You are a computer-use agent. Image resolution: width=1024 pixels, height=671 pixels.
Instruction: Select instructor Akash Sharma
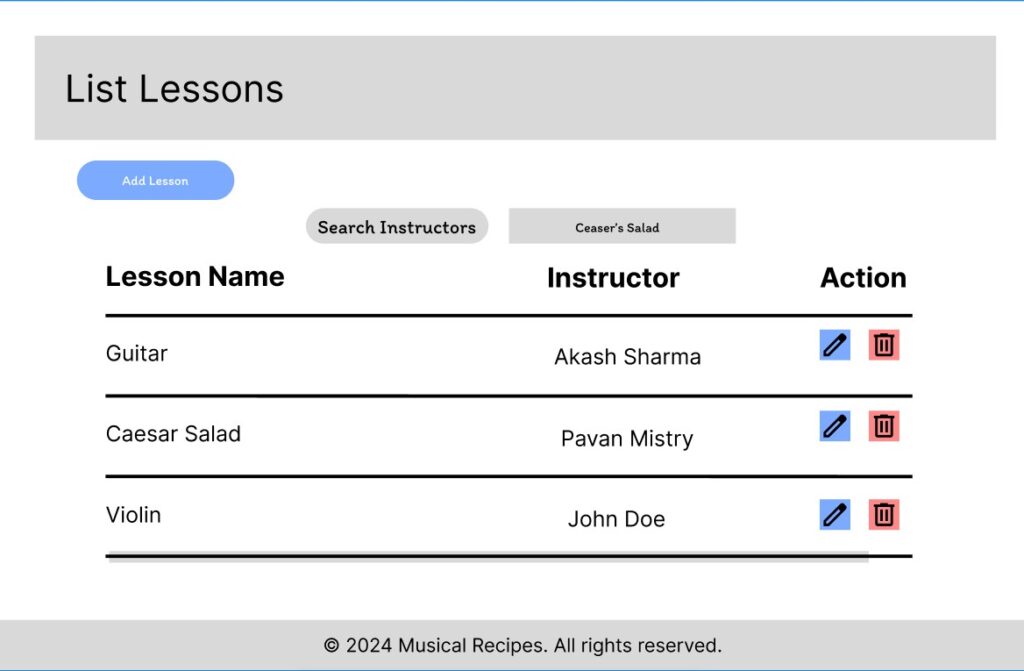click(x=628, y=356)
